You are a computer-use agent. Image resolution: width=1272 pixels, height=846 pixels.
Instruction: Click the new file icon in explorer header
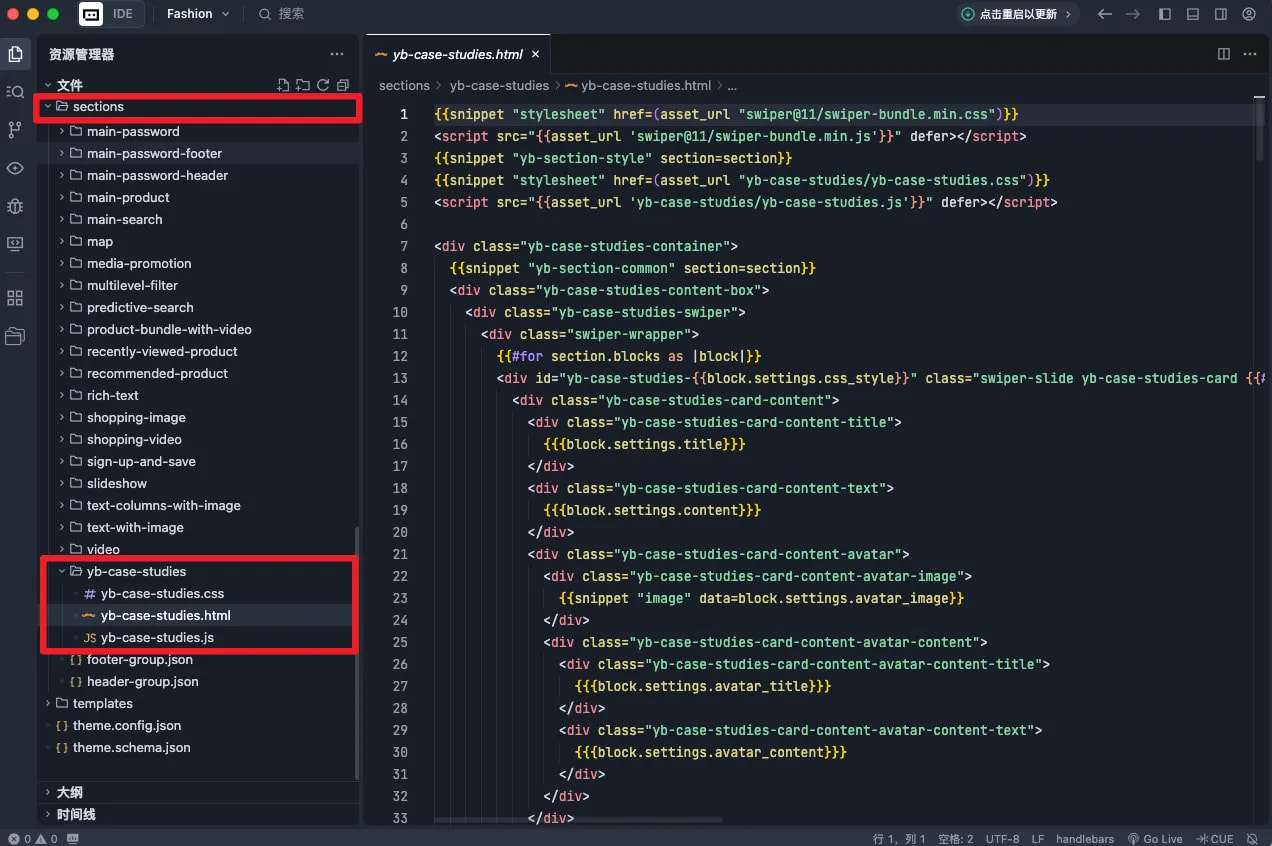[x=283, y=85]
